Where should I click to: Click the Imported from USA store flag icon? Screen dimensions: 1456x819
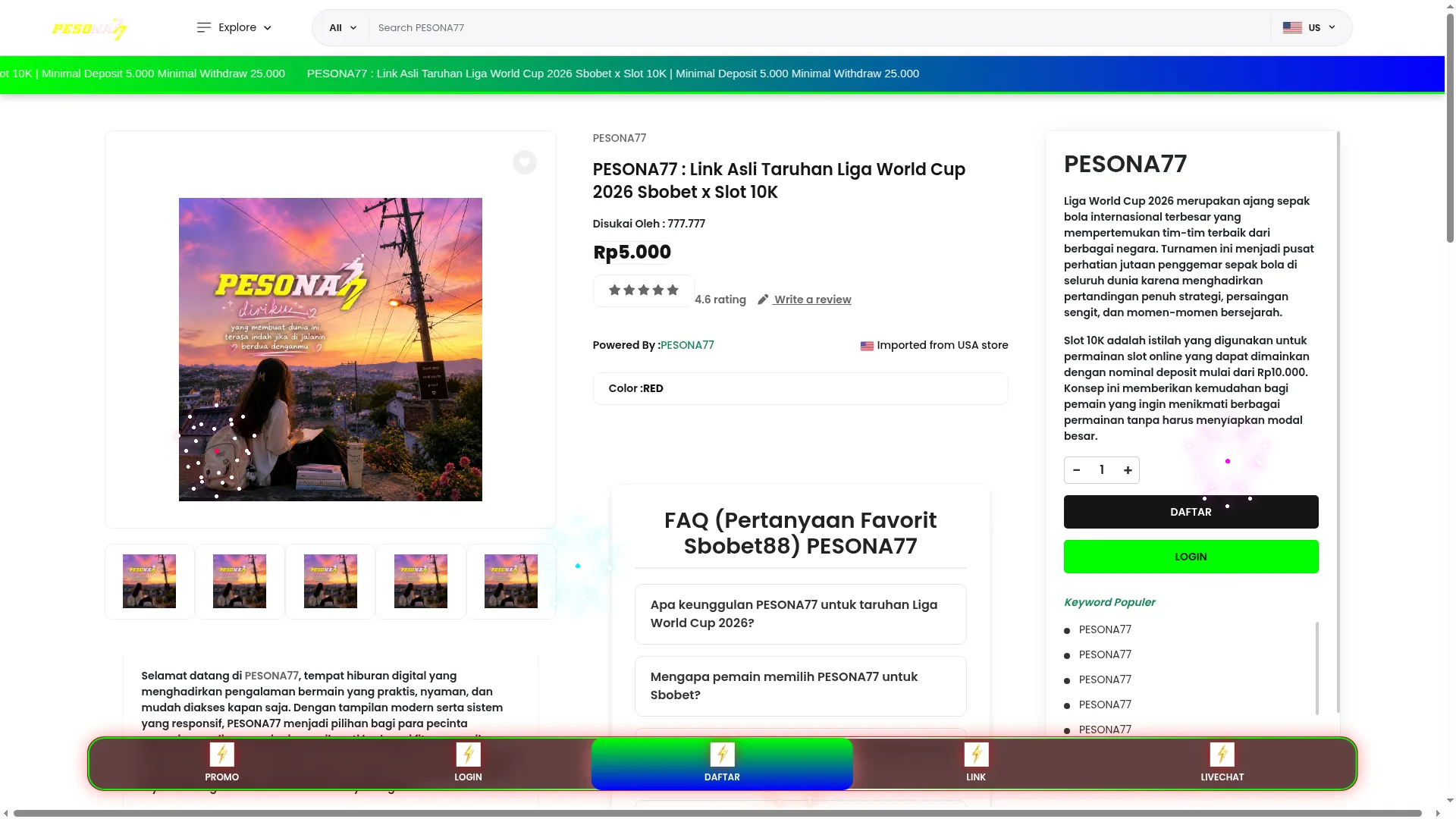(867, 346)
